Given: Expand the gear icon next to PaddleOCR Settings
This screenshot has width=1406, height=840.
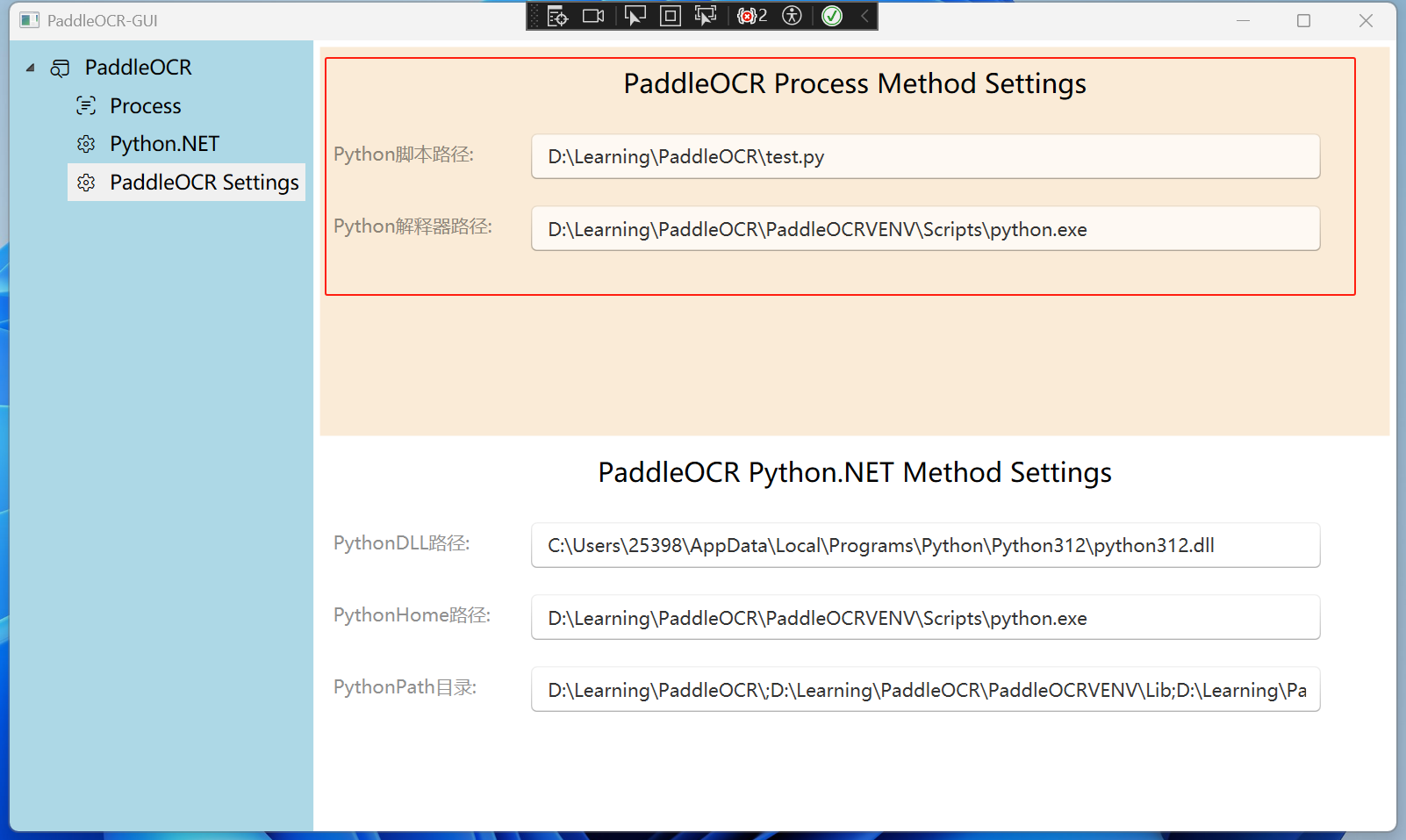Looking at the screenshot, I should tap(86, 183).
